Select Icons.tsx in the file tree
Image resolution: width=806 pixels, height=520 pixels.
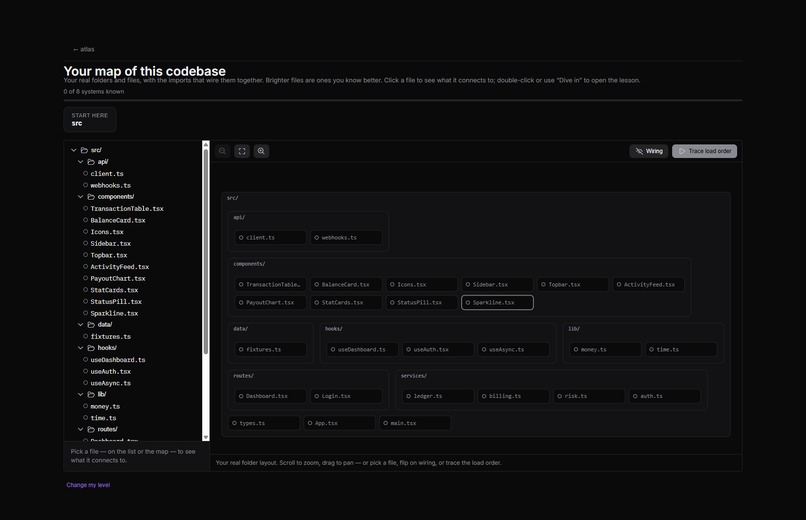pos(107,232)
